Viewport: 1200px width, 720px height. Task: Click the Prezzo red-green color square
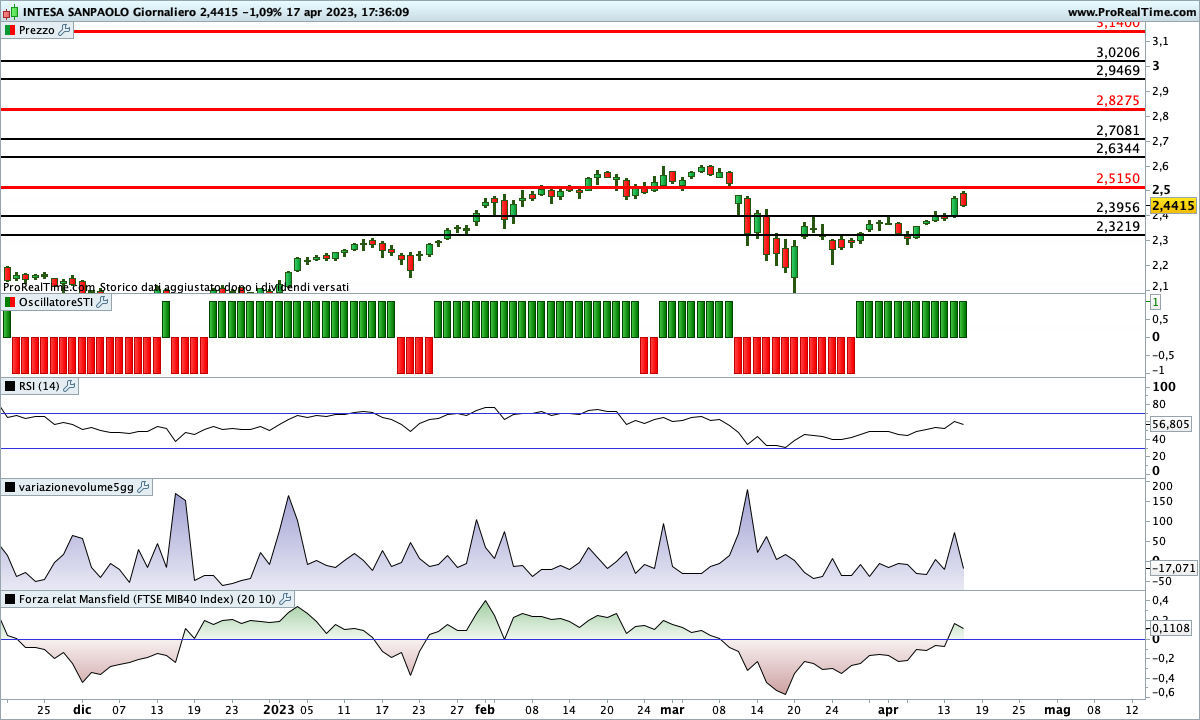click(10, 30)
